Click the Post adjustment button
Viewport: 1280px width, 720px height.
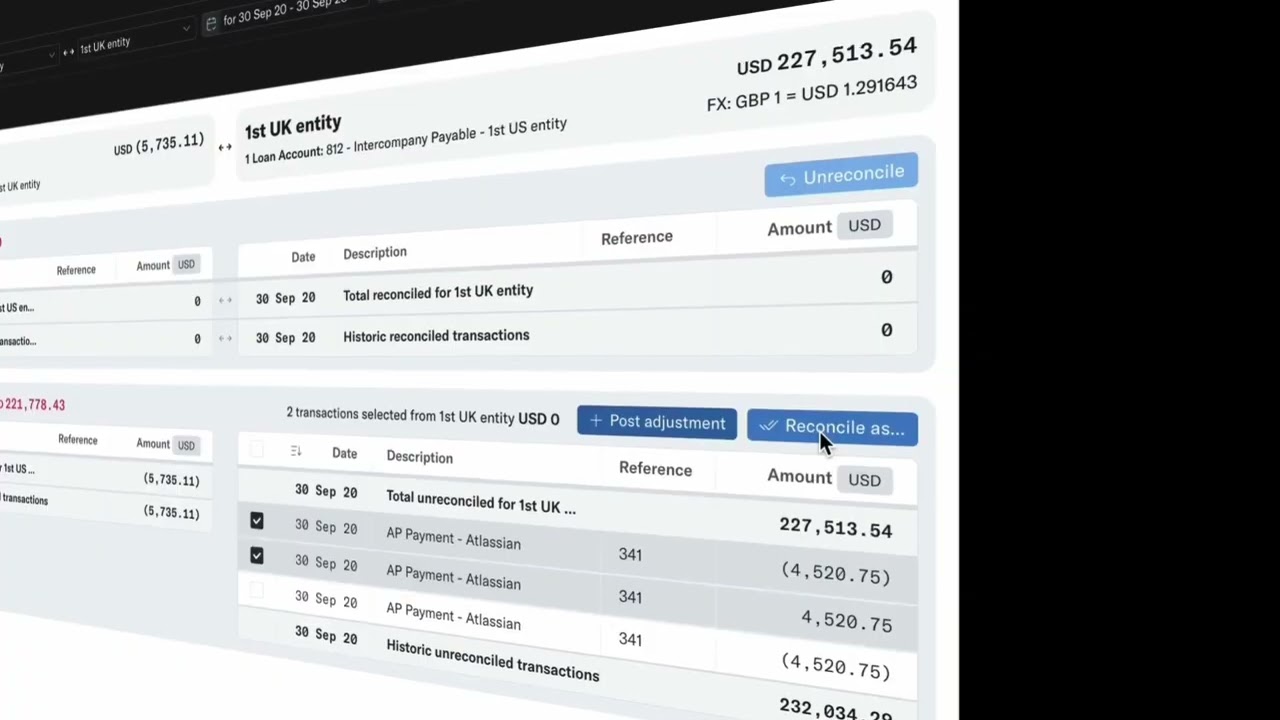pos(657,422)
